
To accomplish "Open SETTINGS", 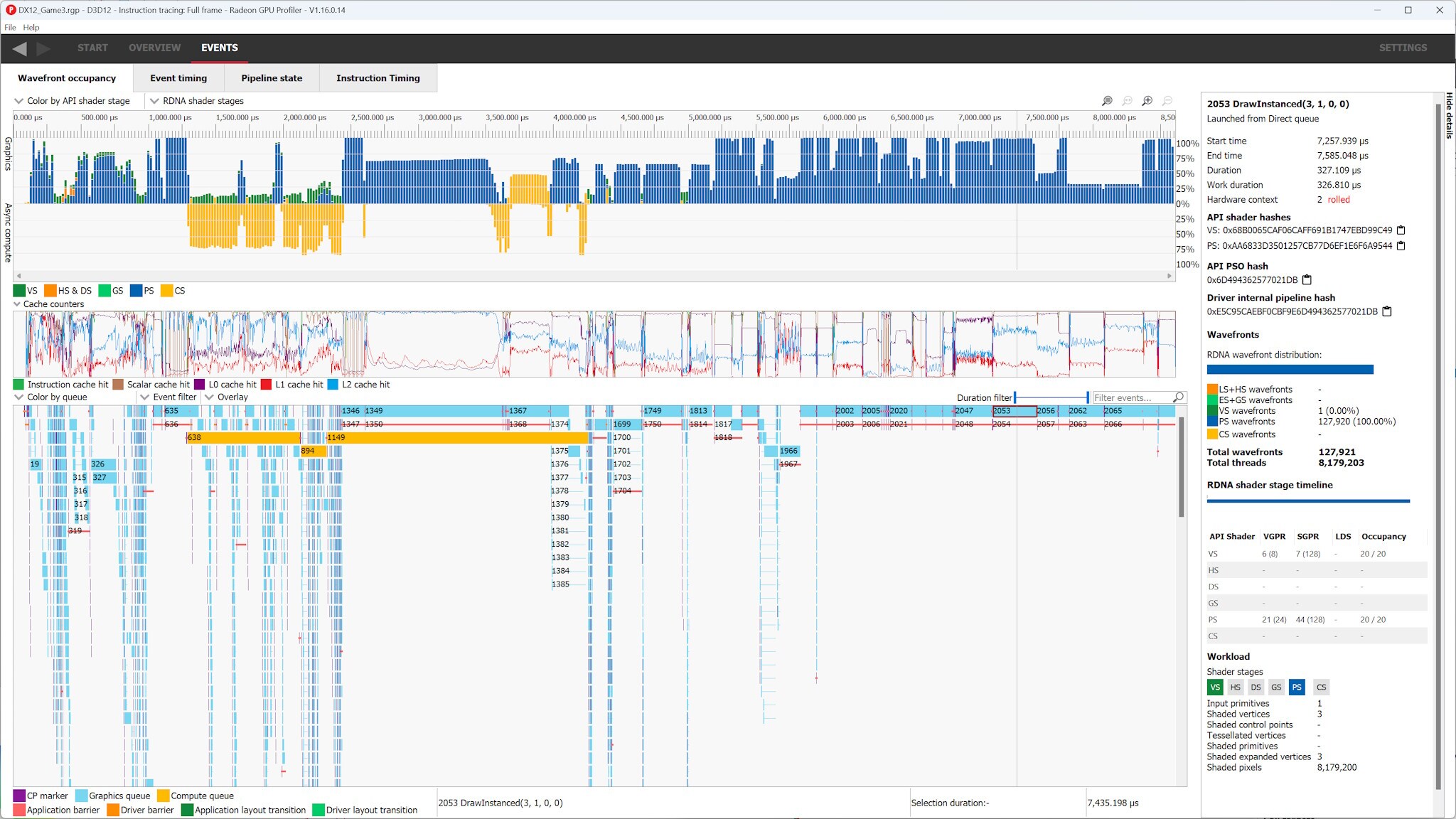I will (x=1403, y=48).
